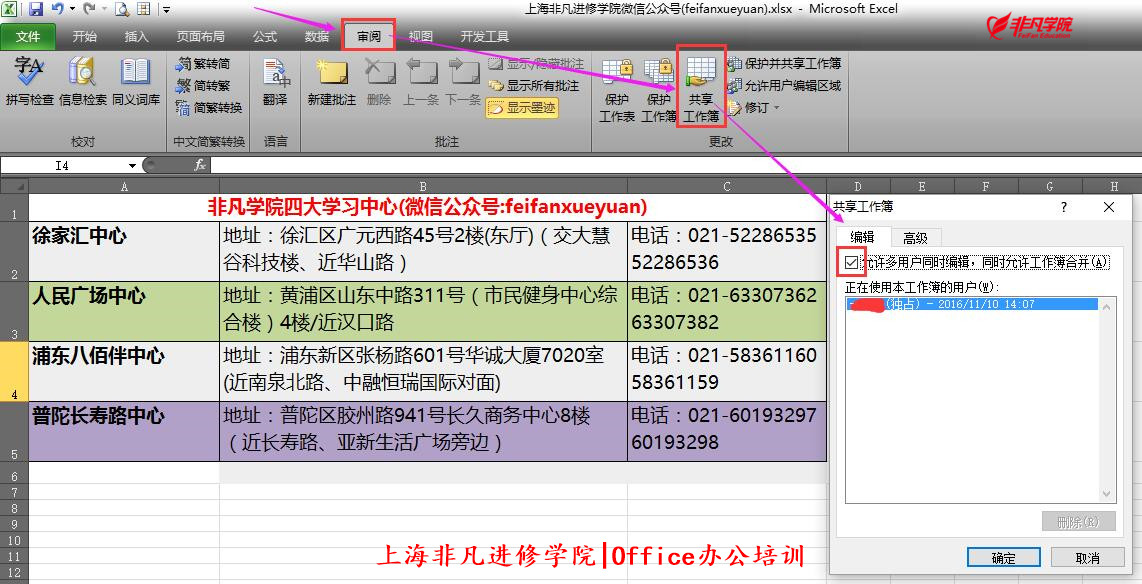The width and height of the screenshot is (1142, 584).
Task: Click the help ? button in dialog
Action: 1063,208
